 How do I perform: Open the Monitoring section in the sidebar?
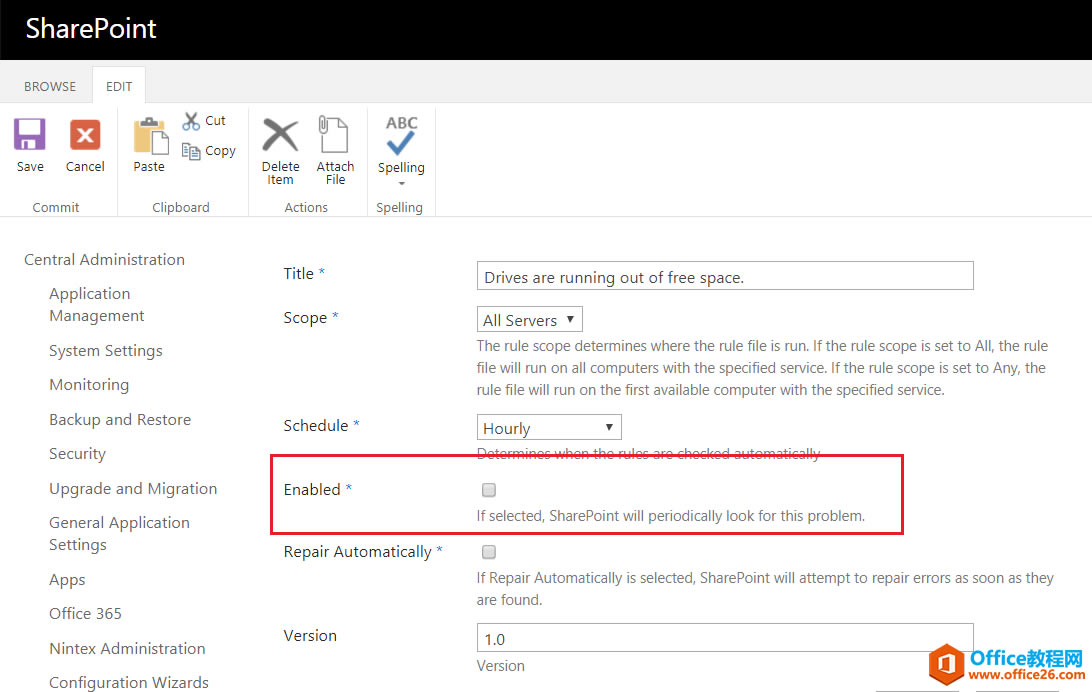[89, 384]
